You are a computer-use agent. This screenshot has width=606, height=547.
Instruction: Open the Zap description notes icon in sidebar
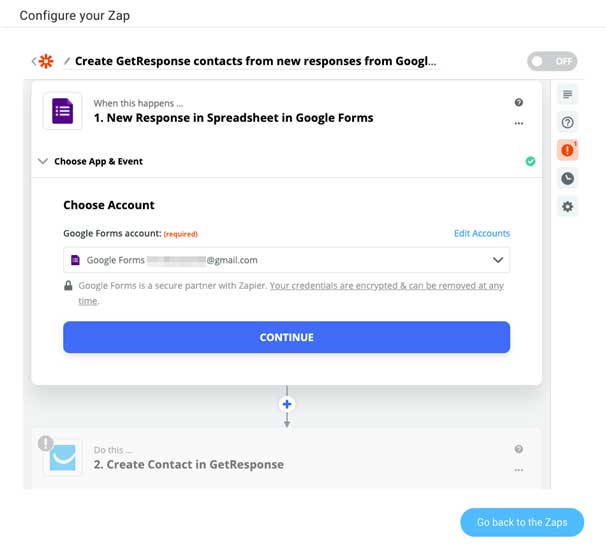click(567, 94)
